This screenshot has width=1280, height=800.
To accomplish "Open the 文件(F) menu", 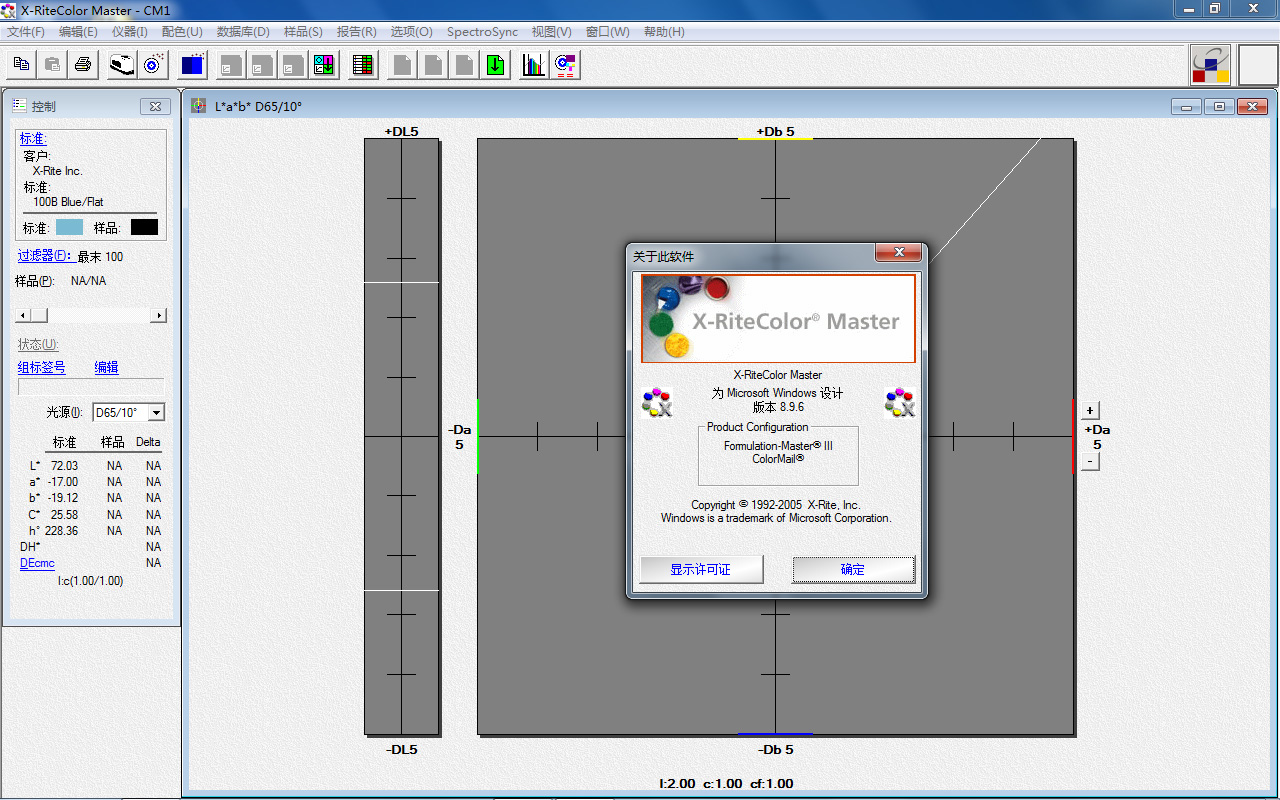I will tap(26, 32).
